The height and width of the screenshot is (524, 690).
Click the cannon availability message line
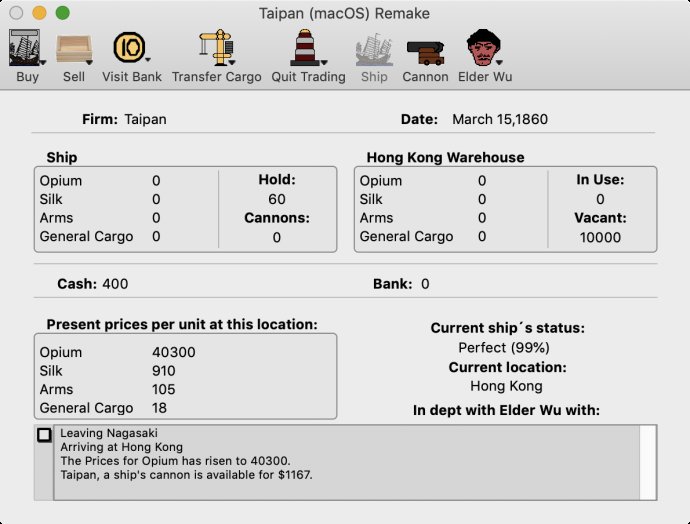187,475
